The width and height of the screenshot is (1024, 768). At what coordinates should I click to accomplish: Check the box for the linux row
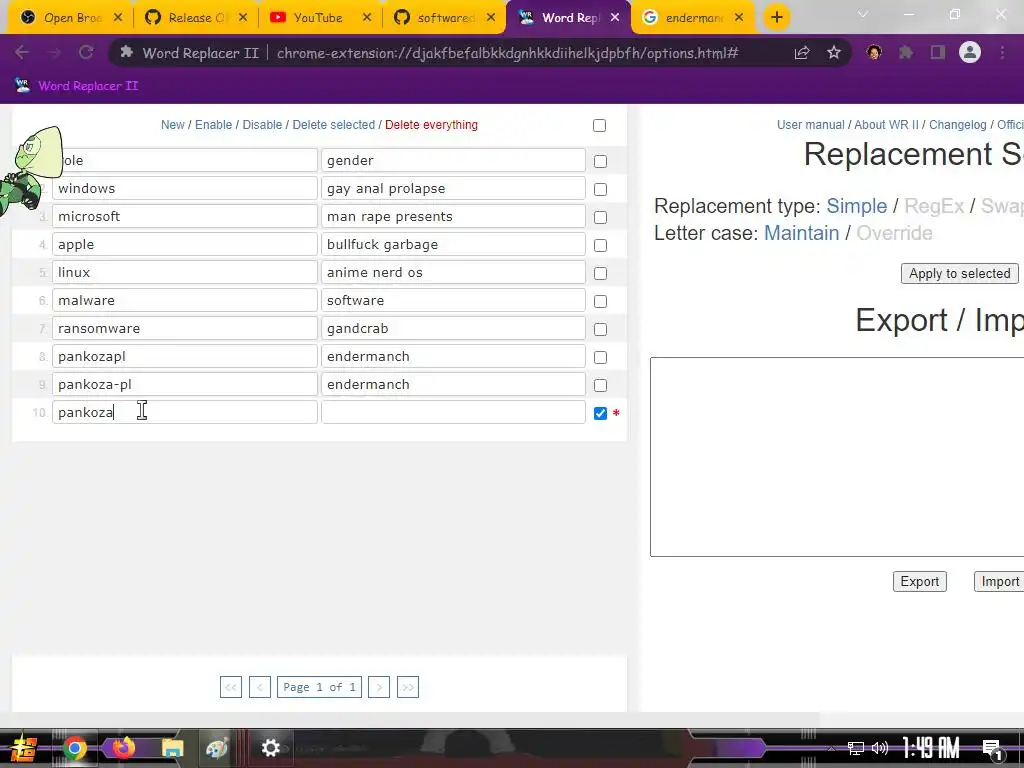pos(600,274)
